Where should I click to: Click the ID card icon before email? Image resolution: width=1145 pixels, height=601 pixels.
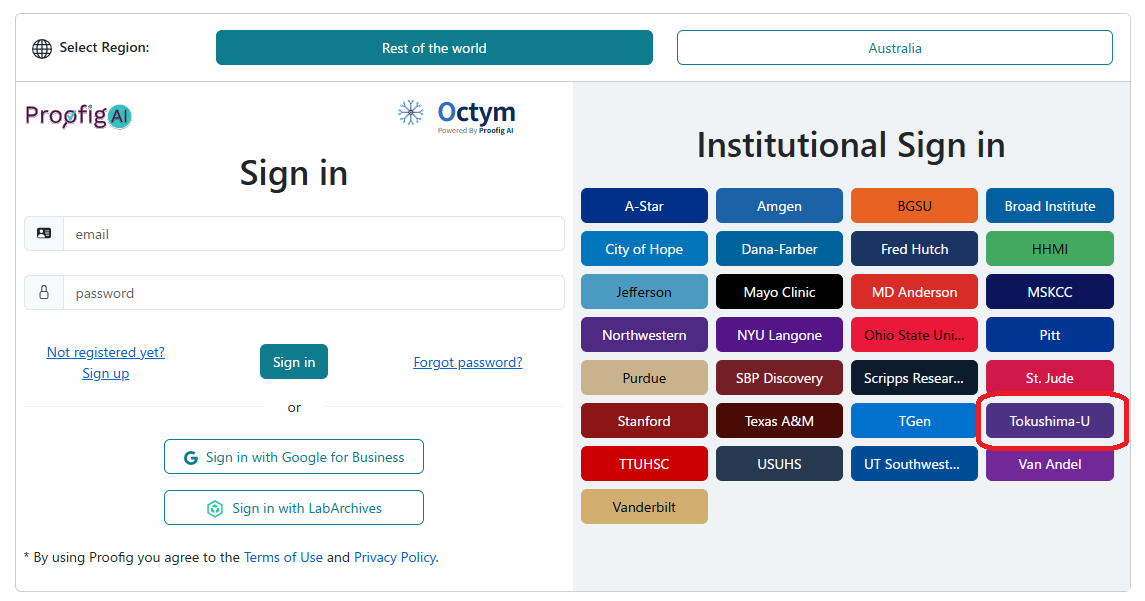(44, 233)
